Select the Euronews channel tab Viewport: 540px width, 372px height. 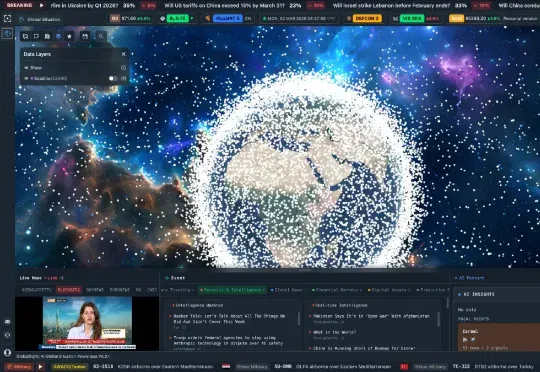point(120,290)
